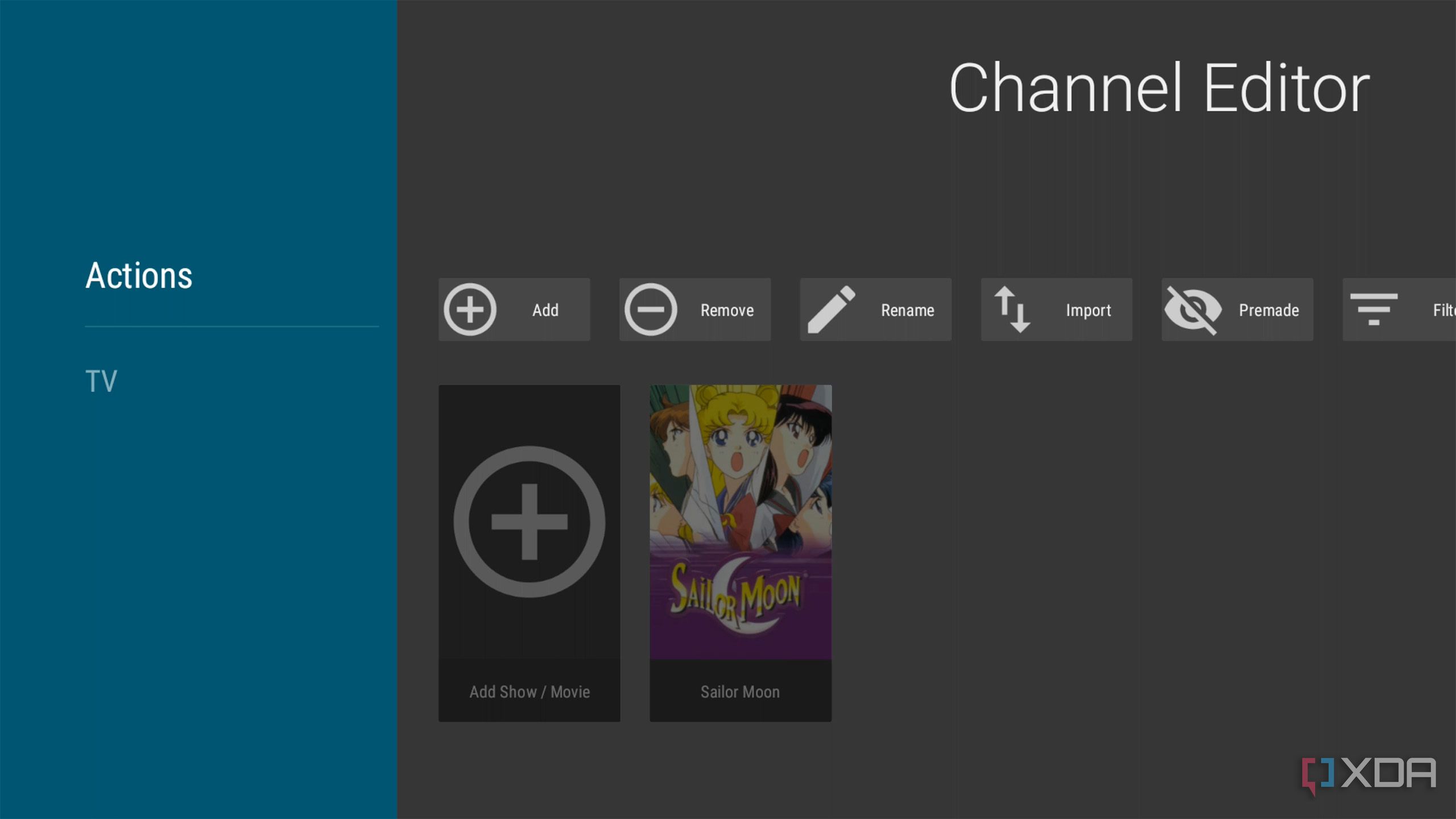Select the Remove button label
The height and width of the screenshot is (819, 1456).
(x=727, y=310)
